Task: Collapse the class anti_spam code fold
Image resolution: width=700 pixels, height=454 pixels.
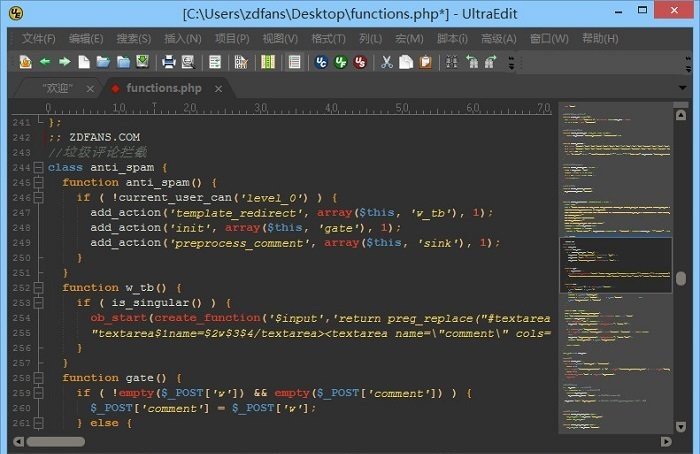Action: (x=38, y=168)
